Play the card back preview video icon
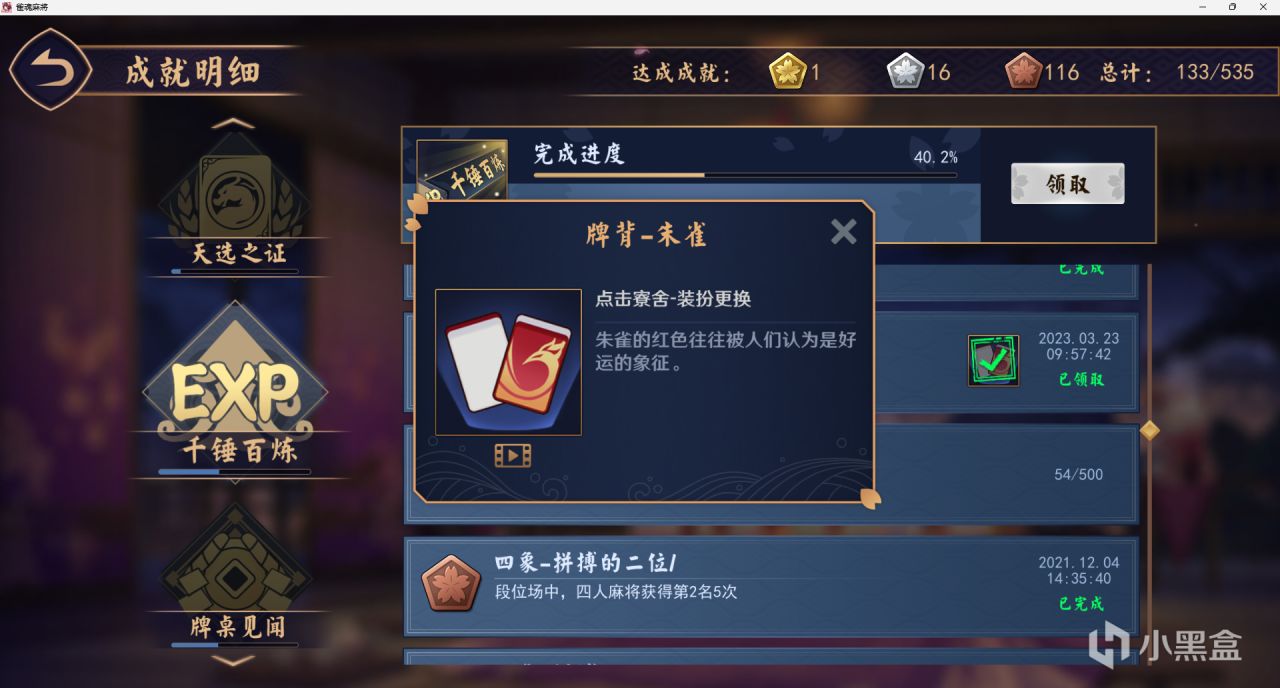Screen dimensions: 1280x688 [x=512, y=456]
